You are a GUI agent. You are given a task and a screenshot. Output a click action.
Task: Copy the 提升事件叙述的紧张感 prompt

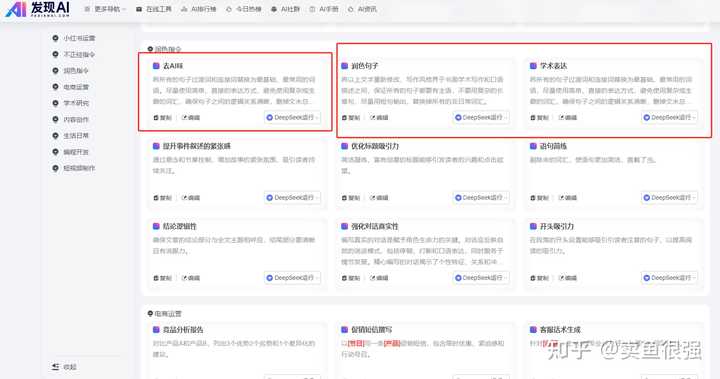click(162, 198)
